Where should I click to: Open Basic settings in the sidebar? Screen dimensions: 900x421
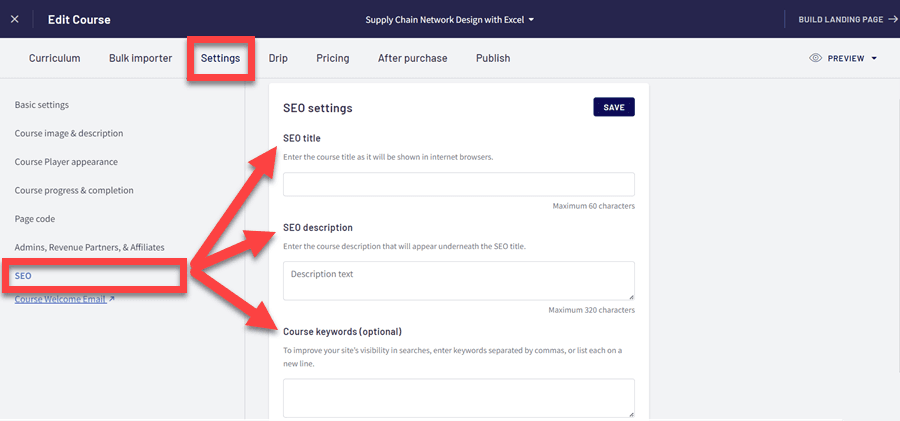tap(42, 105)
